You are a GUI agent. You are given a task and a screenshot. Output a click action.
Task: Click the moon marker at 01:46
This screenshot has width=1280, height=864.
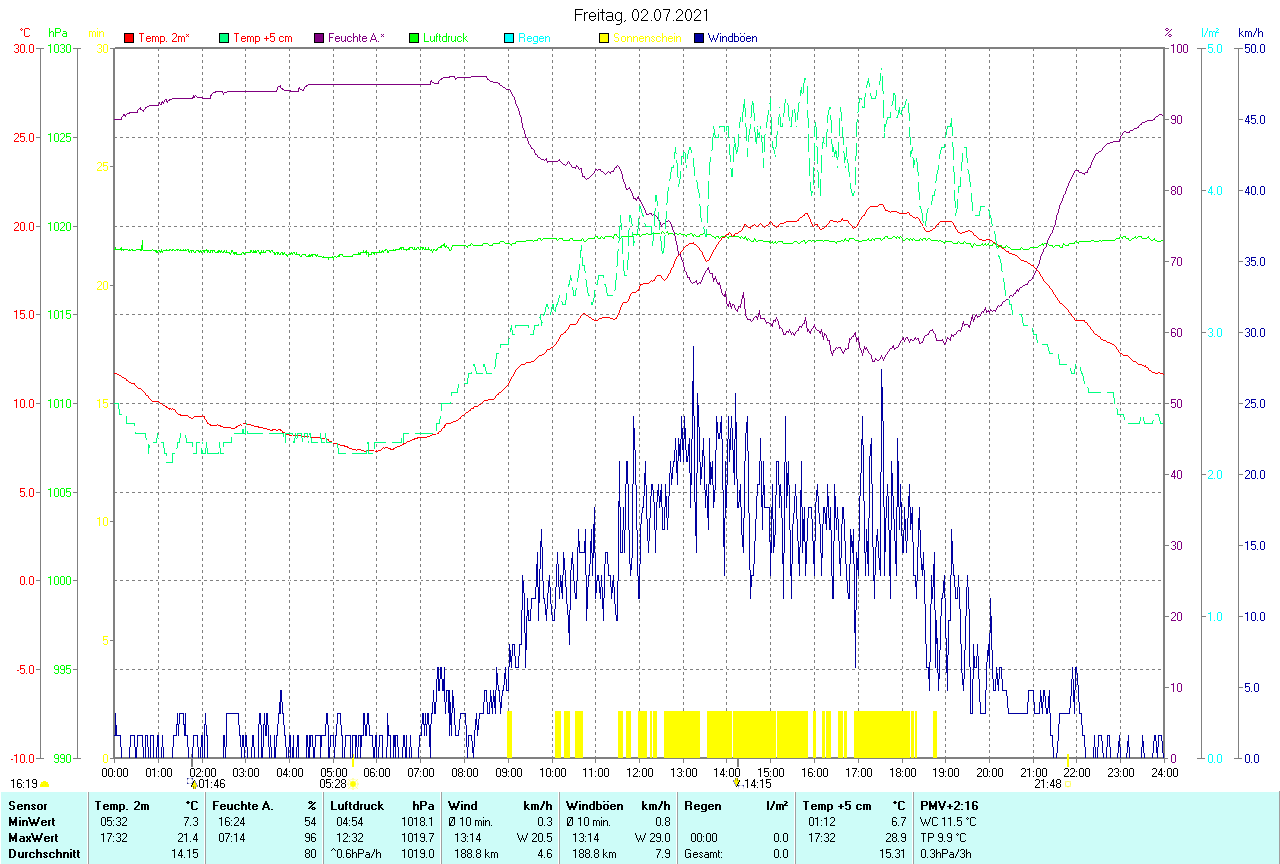193,783
